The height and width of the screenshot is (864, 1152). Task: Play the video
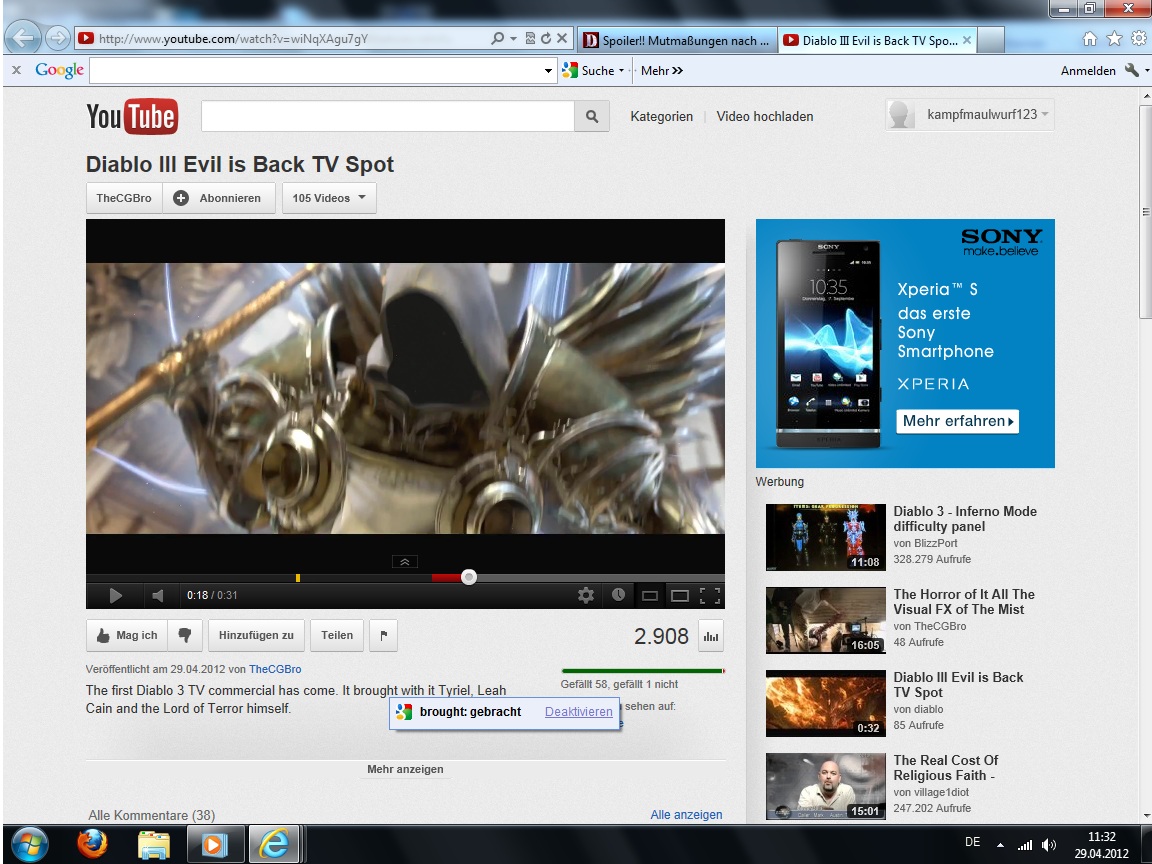point(115,596)
